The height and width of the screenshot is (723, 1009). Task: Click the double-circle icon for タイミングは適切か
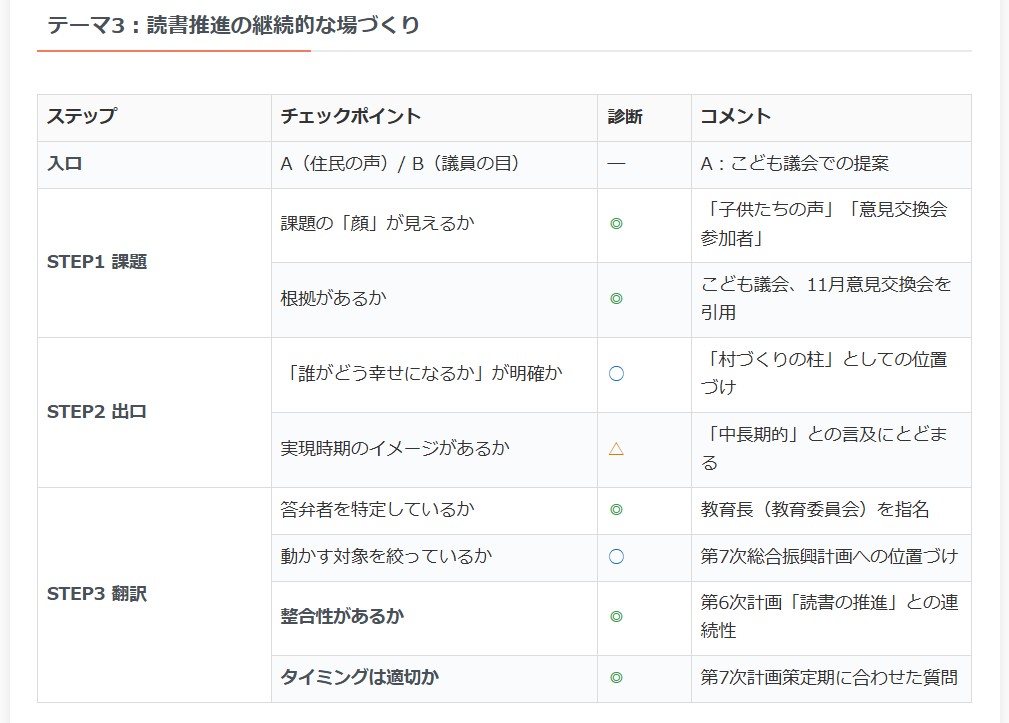(x=616, y=678)
